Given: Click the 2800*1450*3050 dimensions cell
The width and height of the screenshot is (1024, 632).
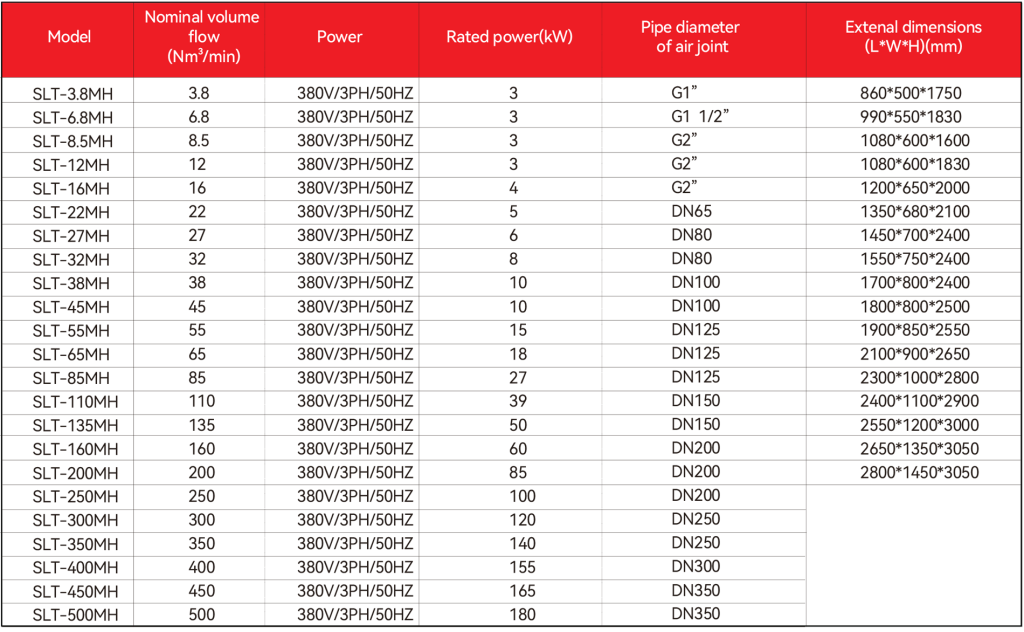Looking at the screenshot, I should click(x=918, y=472).
